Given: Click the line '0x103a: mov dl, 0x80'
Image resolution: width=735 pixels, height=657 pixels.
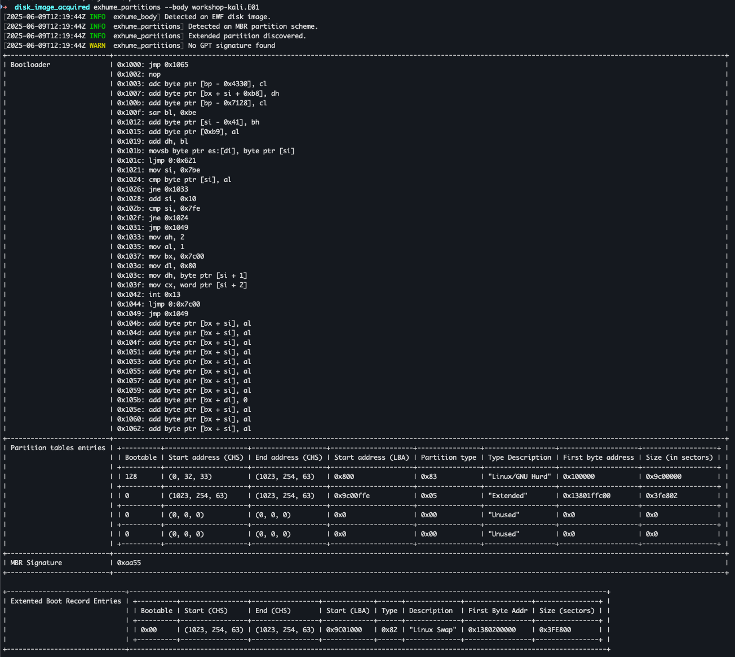Looking at the screenshot, I should click(x=157, y=266).
